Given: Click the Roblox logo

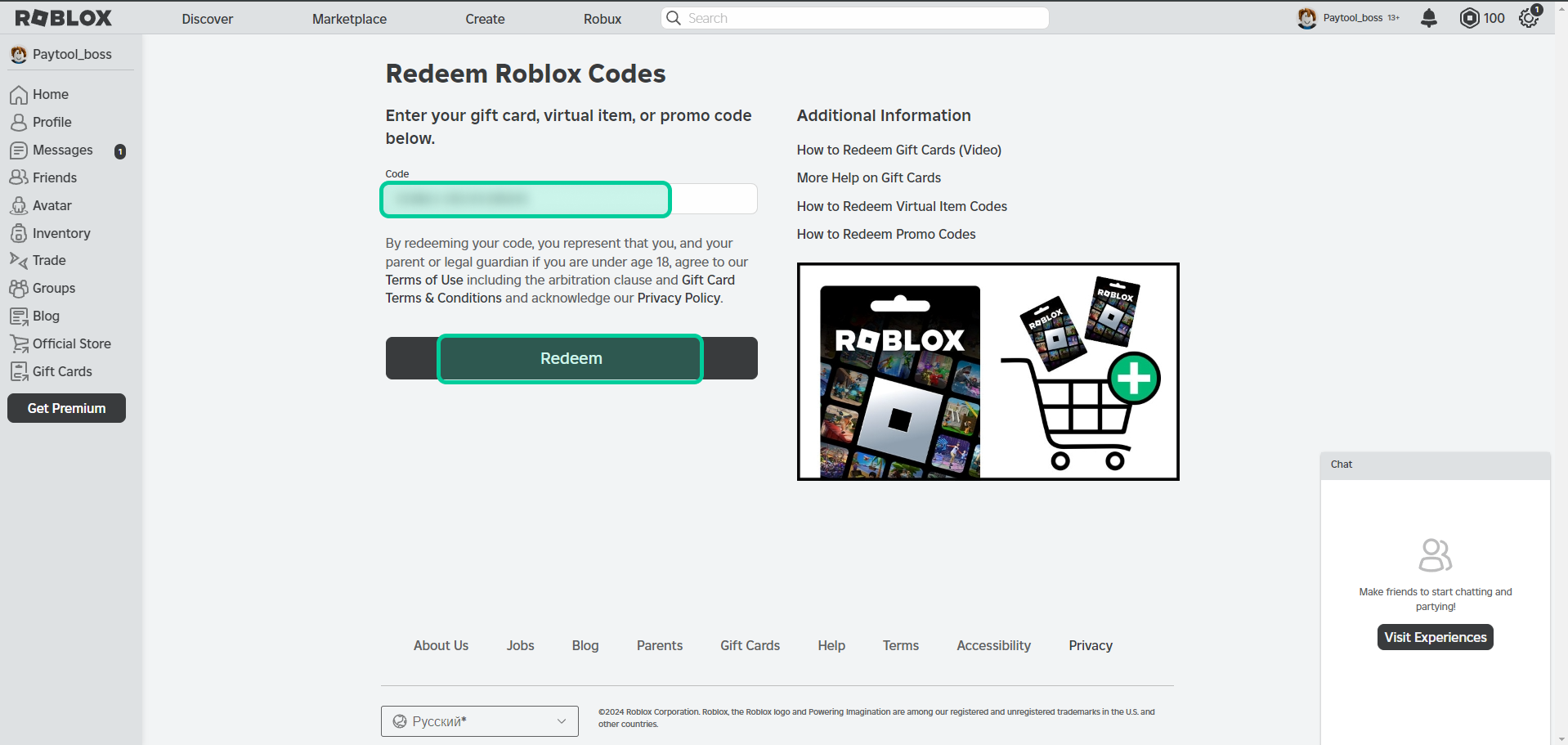Looking at the screenshot, I should coord(63,18).
